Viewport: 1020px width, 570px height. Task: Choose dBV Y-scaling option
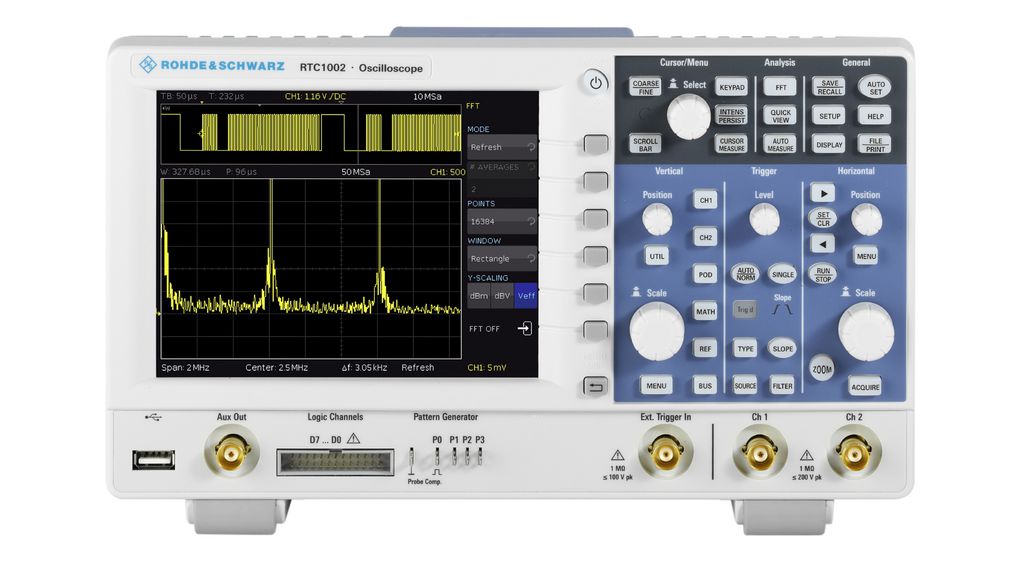[x=502, y=295]
